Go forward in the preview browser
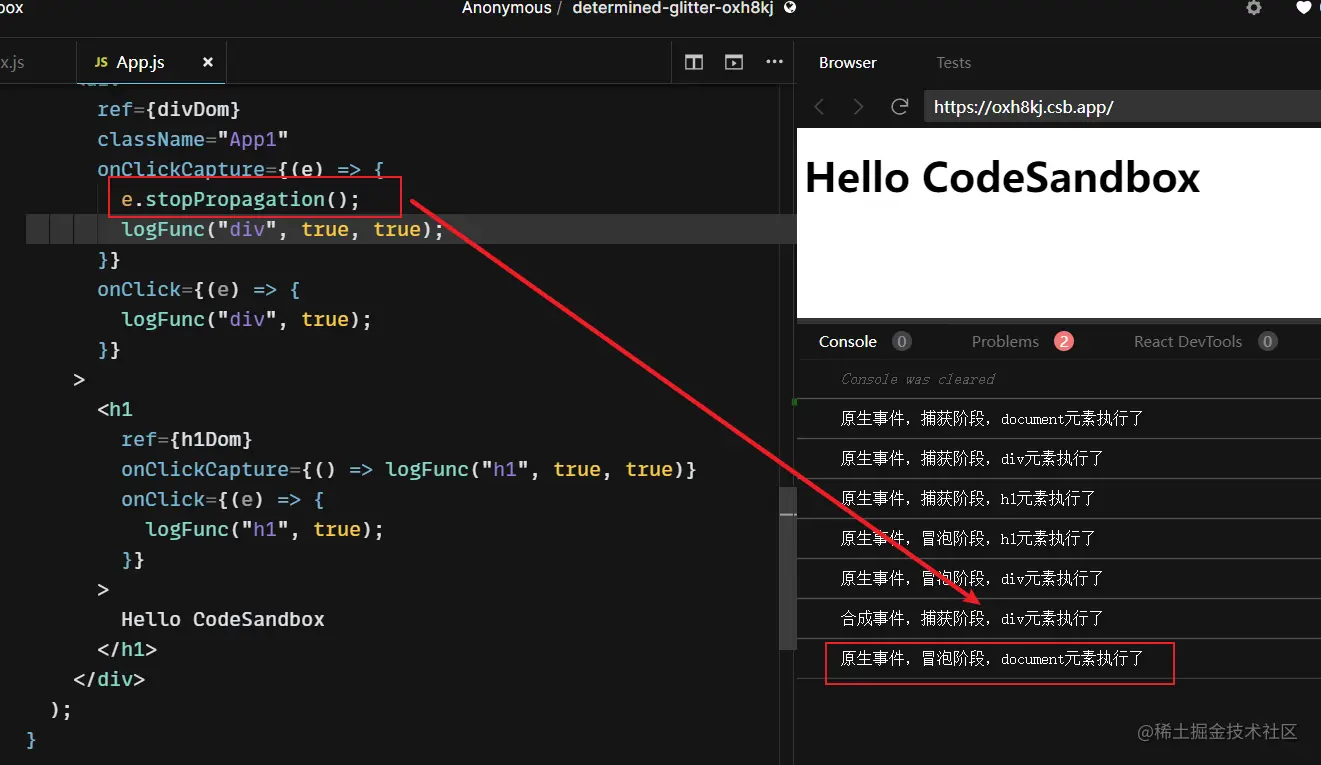 point(858,107)
